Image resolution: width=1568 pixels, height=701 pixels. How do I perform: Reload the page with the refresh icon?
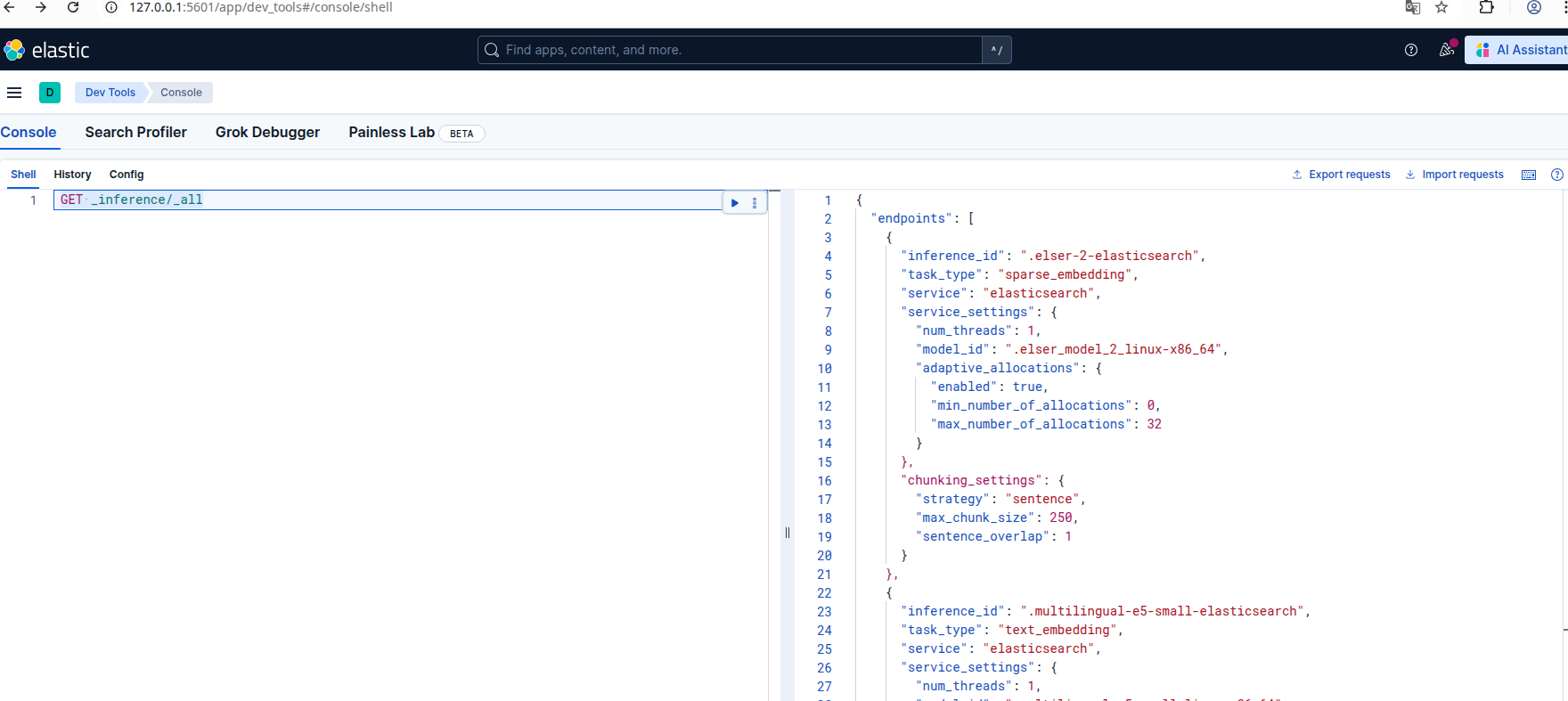click(73, 7)
